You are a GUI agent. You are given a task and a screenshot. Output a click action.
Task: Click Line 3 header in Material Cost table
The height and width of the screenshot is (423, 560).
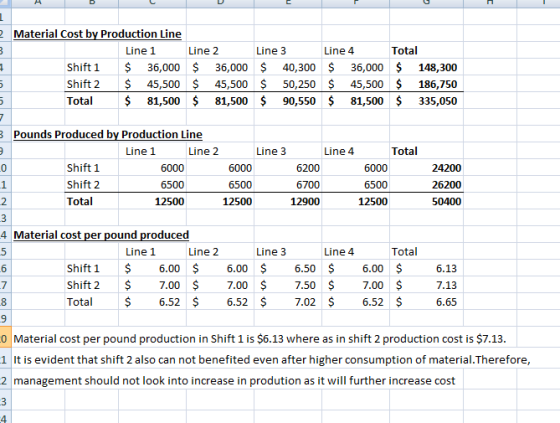[288, 51]
